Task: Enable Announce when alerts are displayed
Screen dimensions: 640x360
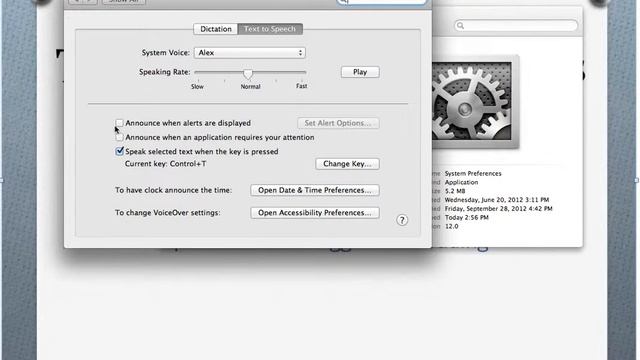Action: point(119,123)
